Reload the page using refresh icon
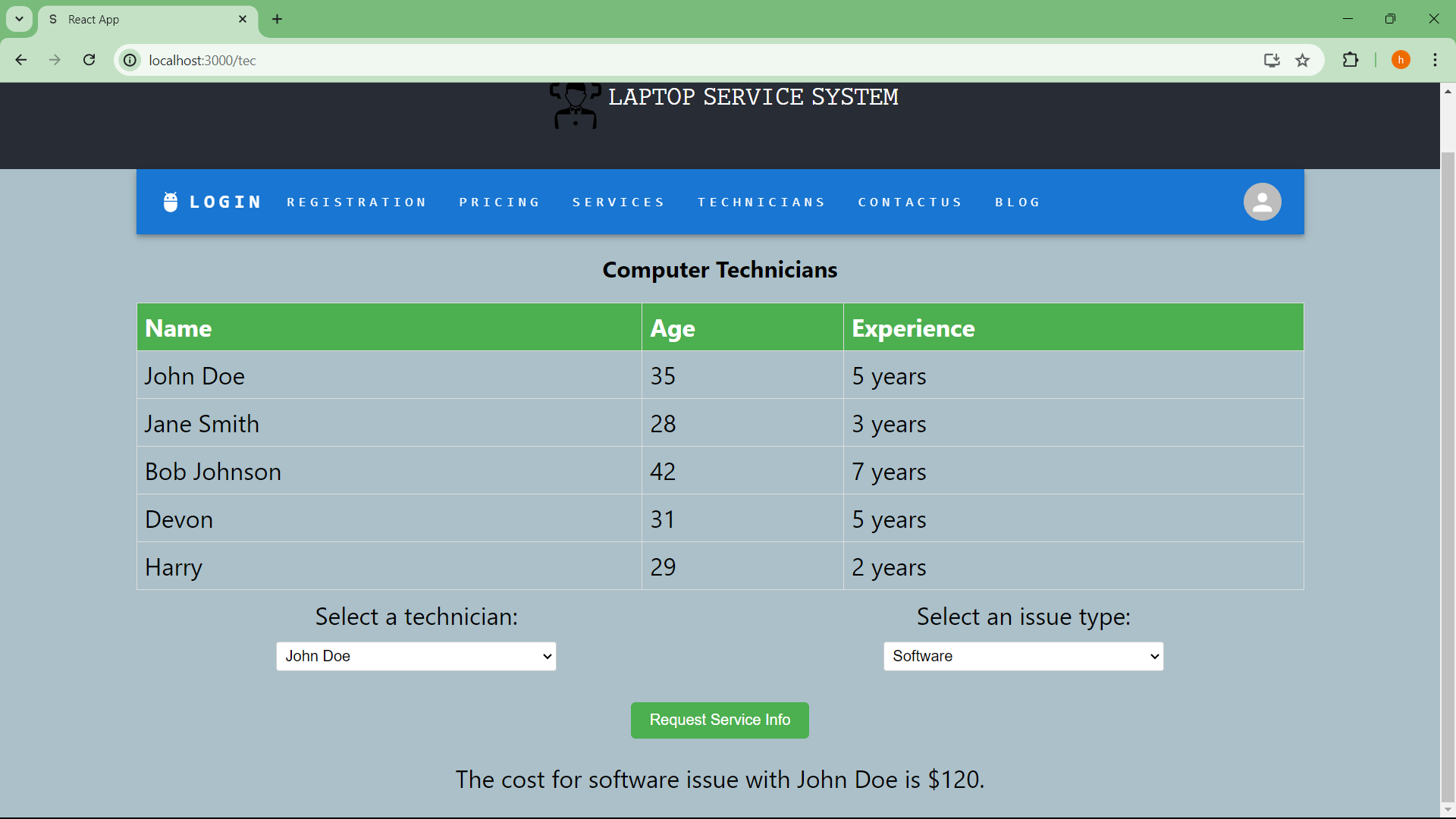 pyautogui.click(x=89, y=60)
